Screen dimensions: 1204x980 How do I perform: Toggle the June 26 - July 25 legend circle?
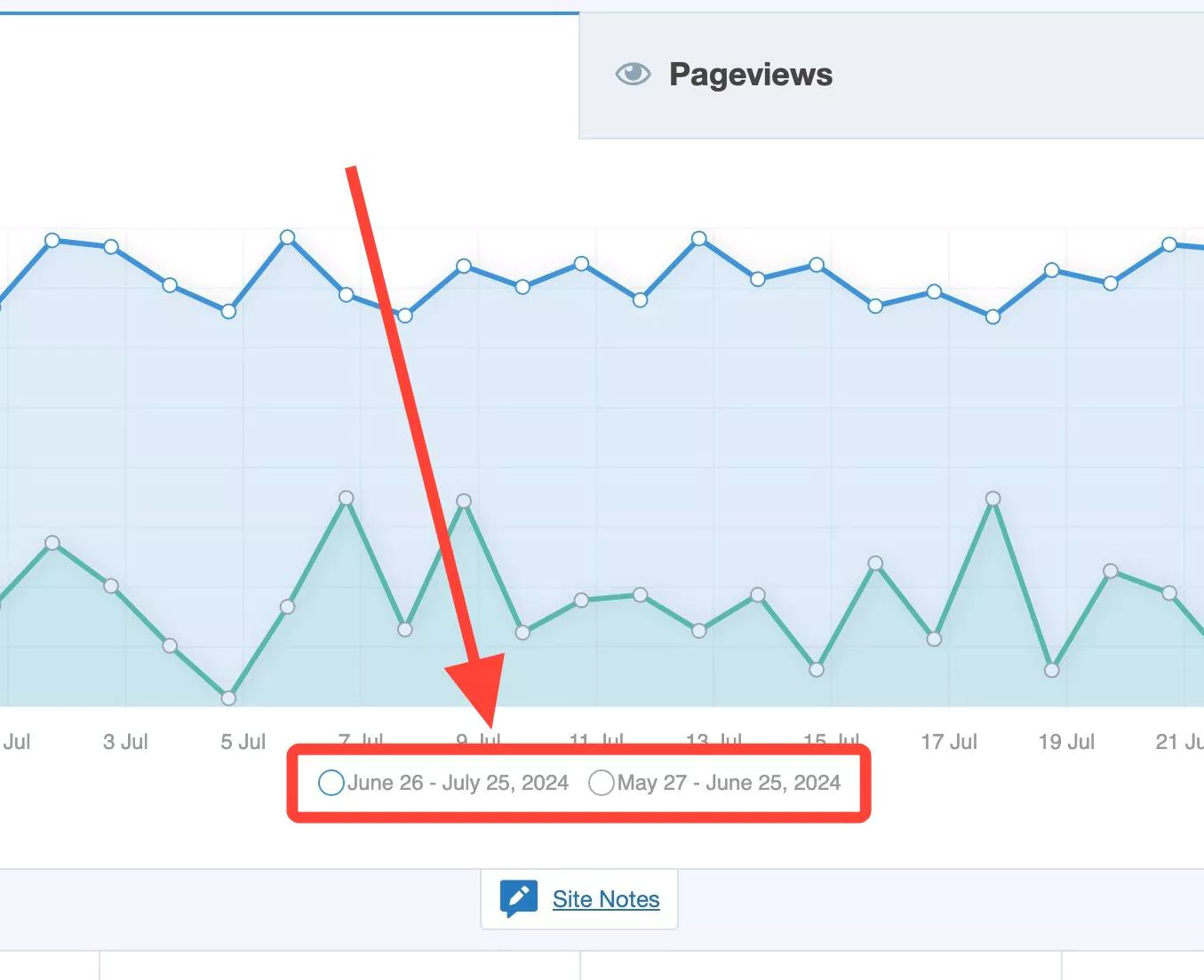[331, 783]
